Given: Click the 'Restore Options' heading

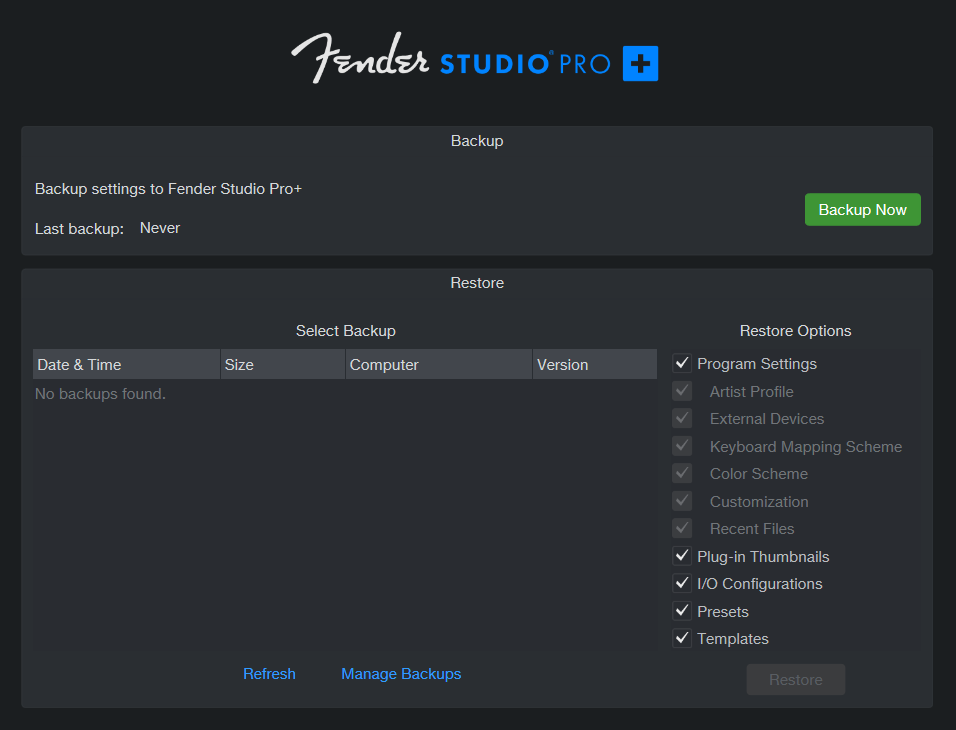Looking at the screenshot, I should [x=795, y=331].
